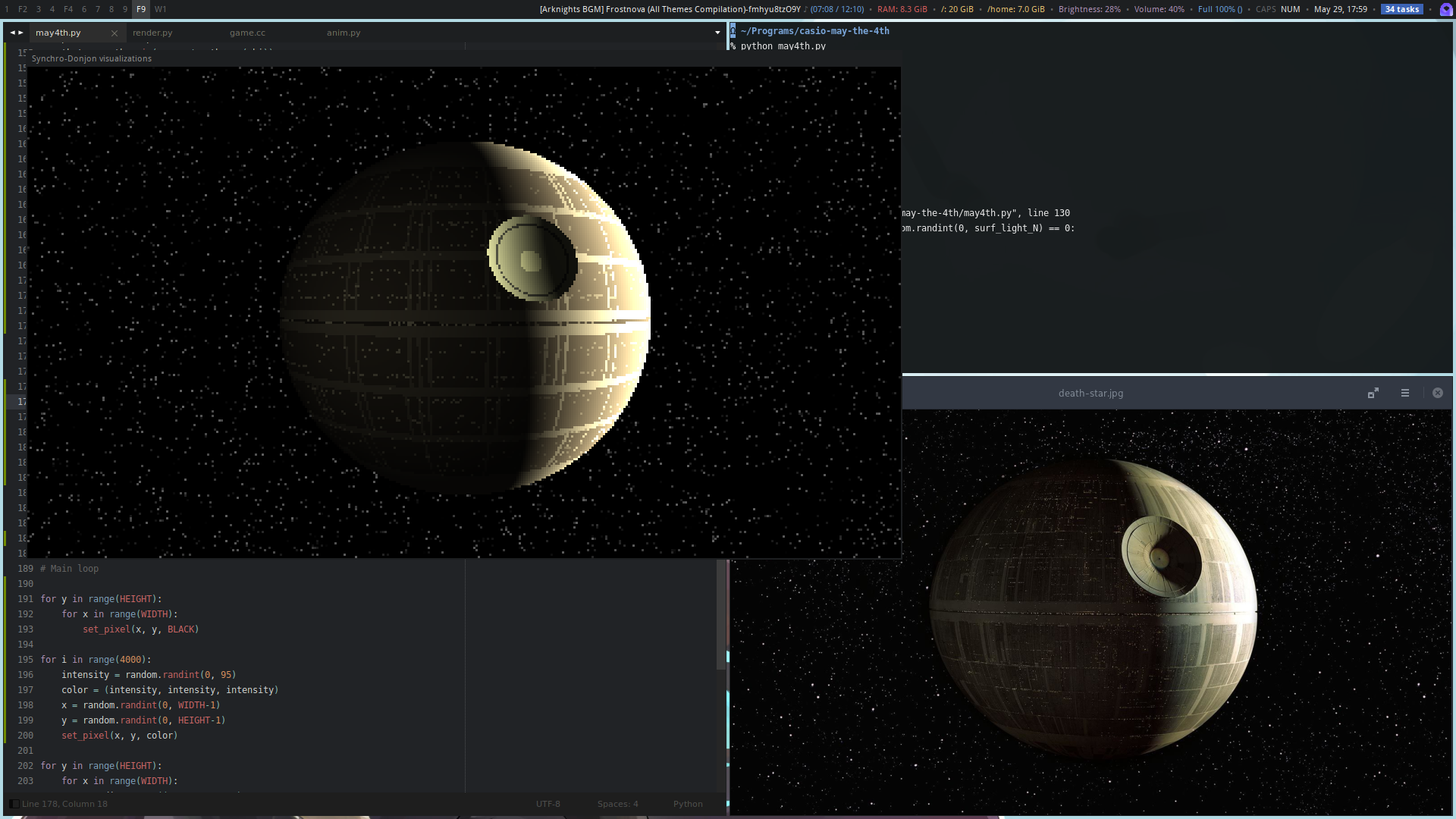The image size is (1456, 819).
Task: Click the Full 100% battery indicator
Action: 1220,9
